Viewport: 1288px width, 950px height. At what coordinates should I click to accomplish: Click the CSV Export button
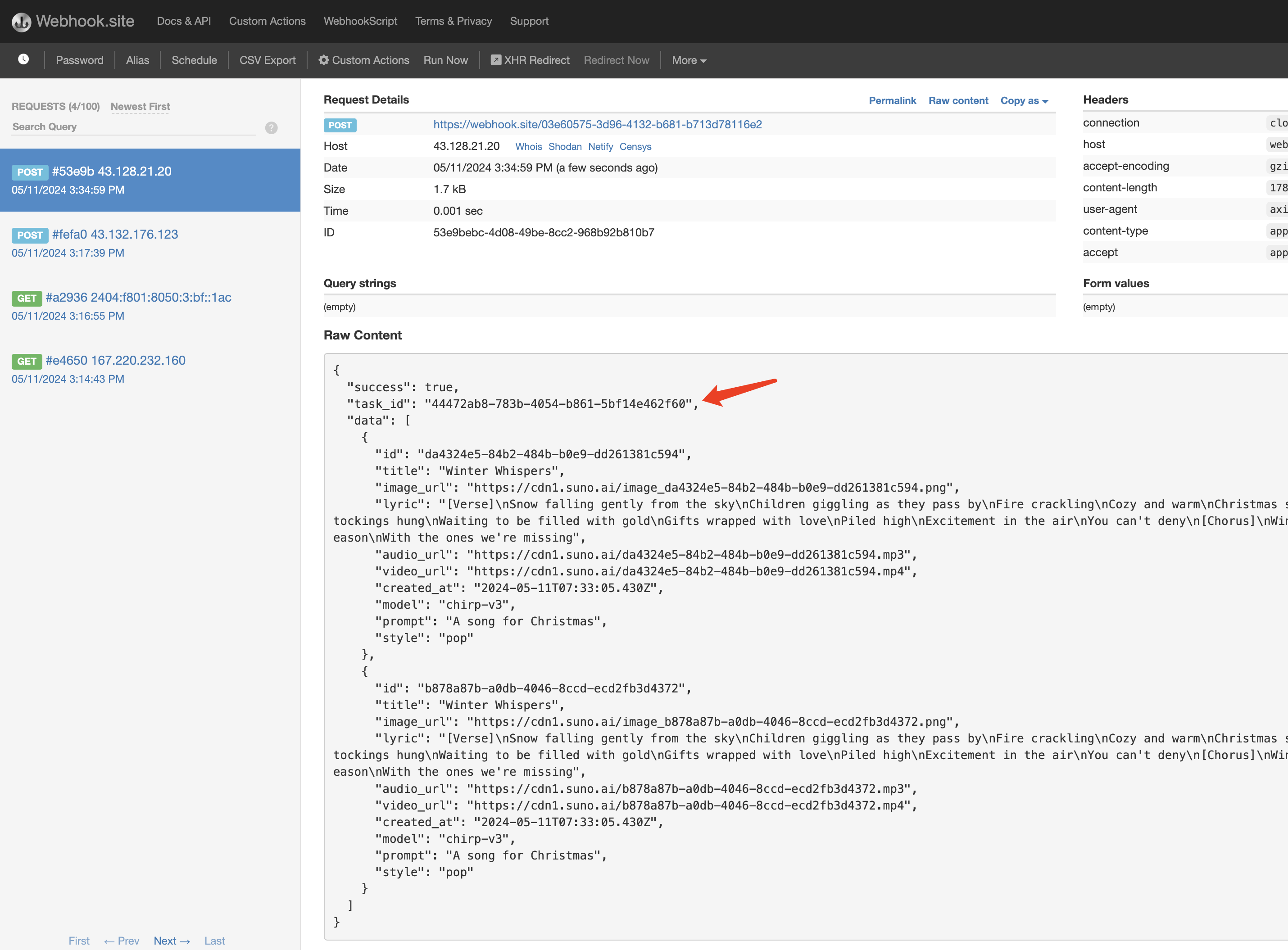tap(267, 60)
